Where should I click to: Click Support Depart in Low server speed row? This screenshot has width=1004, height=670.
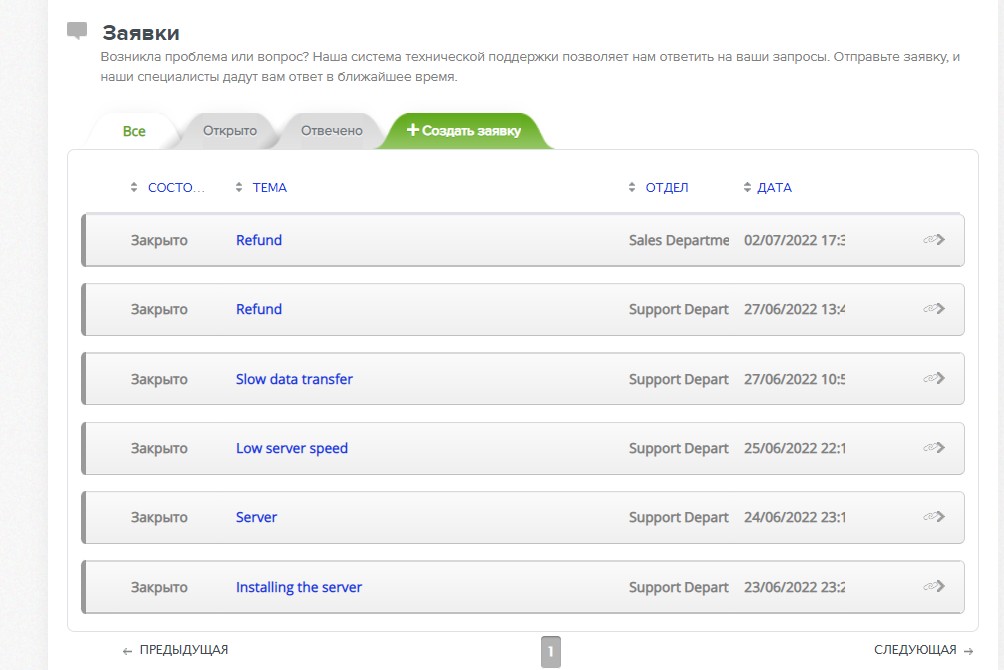tap(679, 448)
